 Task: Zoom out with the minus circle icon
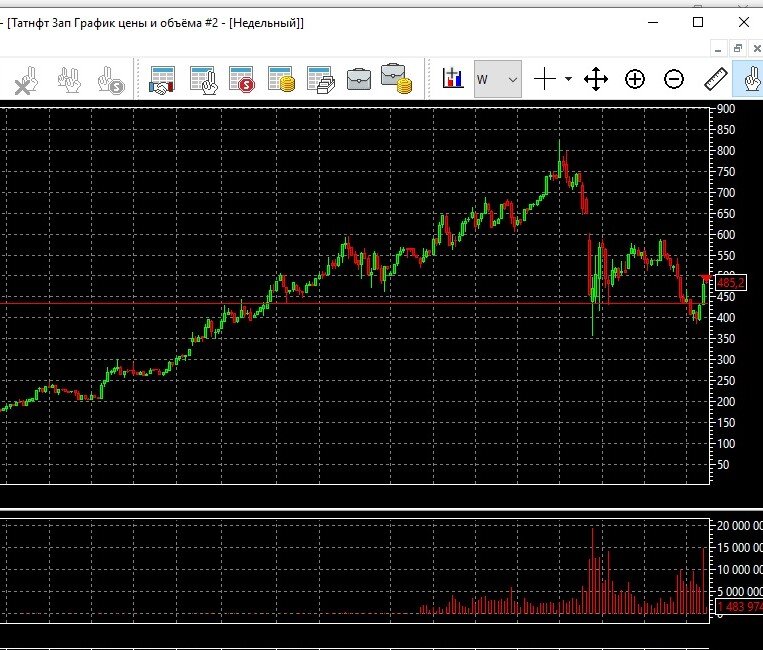point(673,79)
